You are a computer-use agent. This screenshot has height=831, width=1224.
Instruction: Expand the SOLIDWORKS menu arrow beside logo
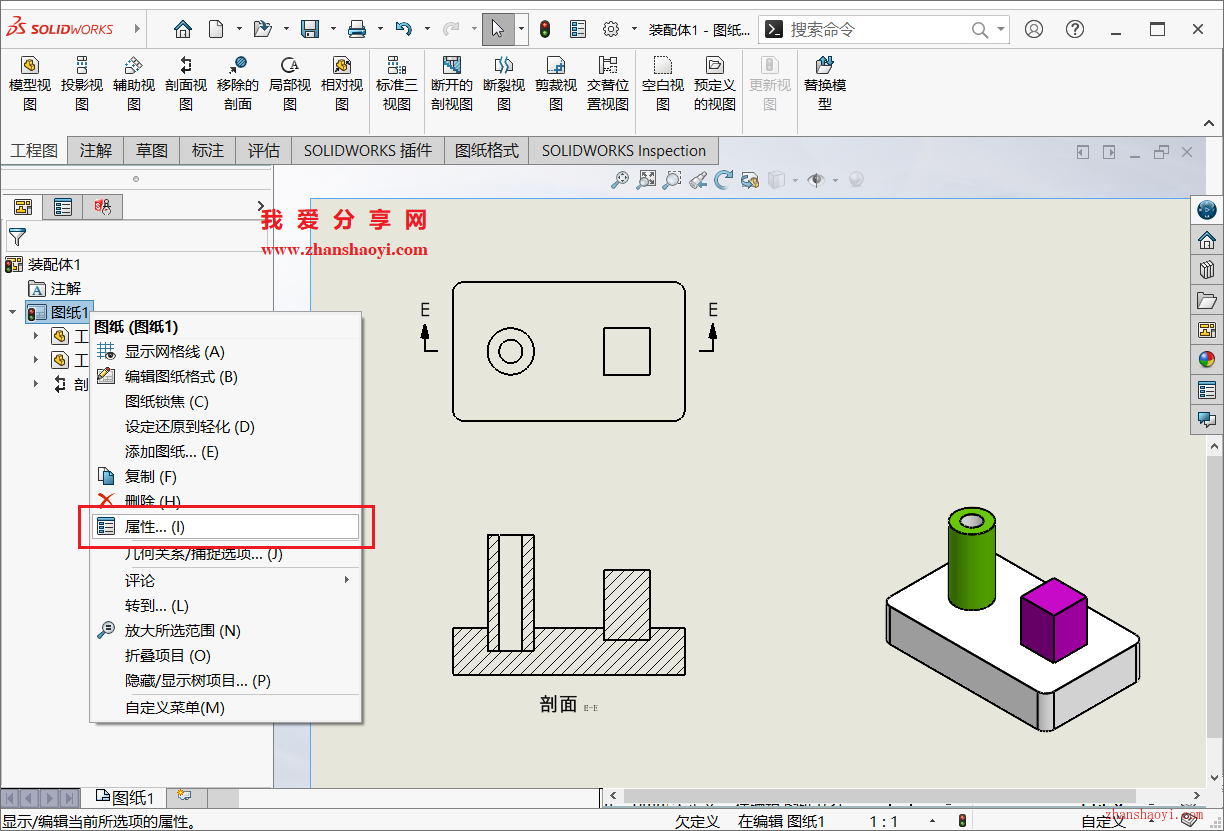[138, 29]
